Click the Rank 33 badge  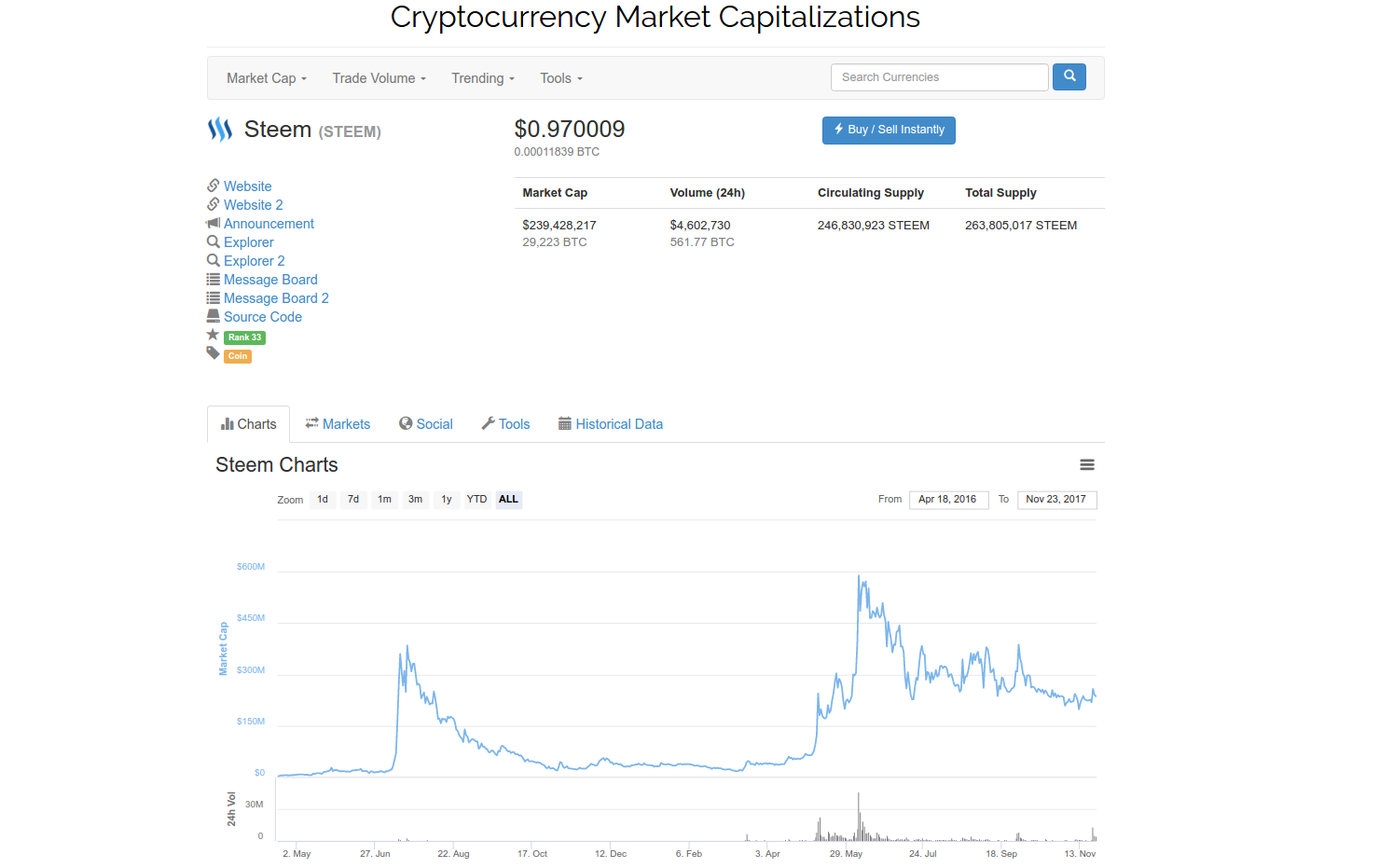245,338
